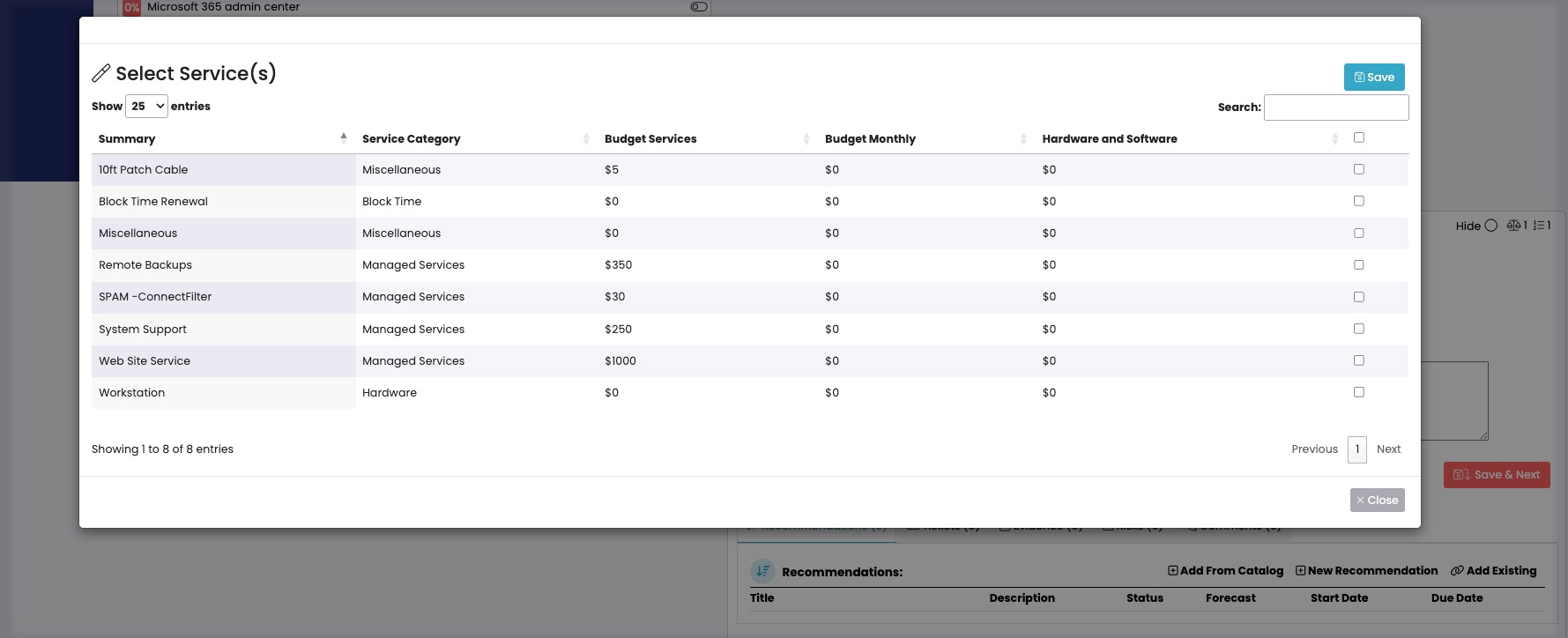Click Add From Catalog in background page
The image size is (1568, 638).
1225,570
